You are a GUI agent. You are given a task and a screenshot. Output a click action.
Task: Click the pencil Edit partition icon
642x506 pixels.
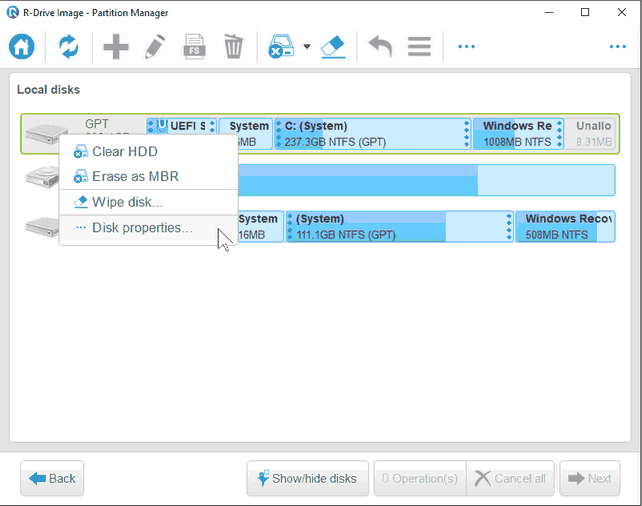[x=155, y=47]
